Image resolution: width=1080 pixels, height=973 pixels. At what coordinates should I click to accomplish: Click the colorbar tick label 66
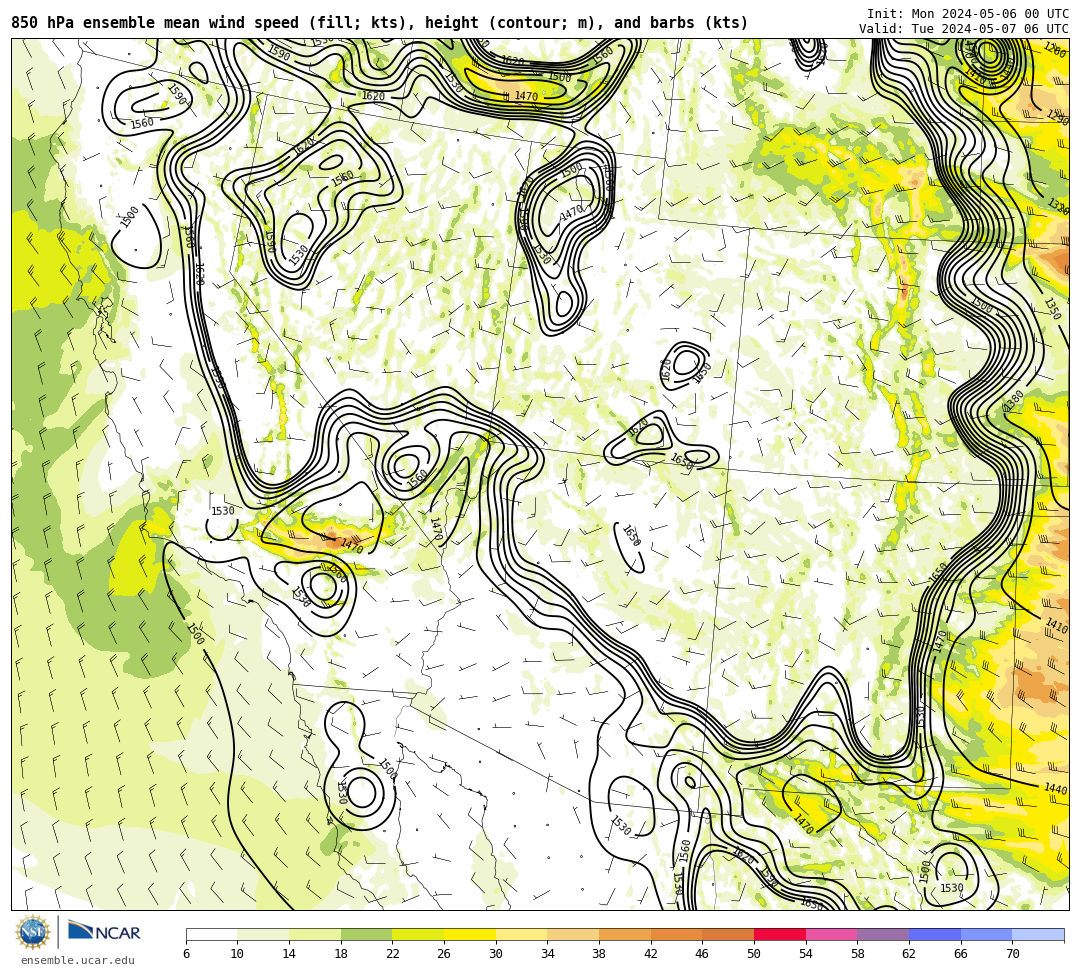pyautogui.click(x=961, y=954)
